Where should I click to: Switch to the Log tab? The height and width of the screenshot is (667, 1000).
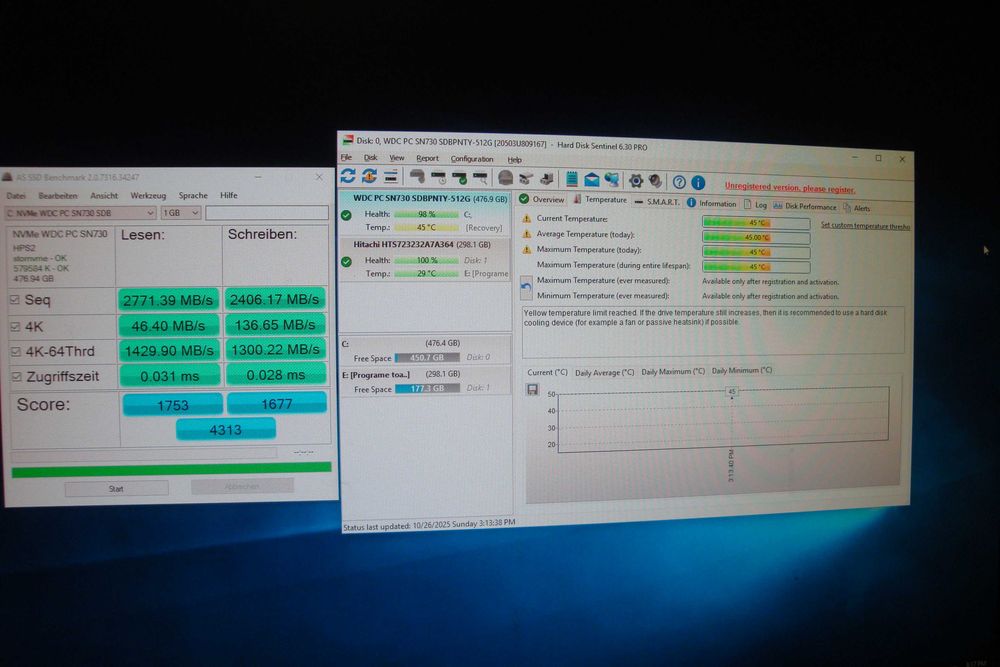pos(755,205)
